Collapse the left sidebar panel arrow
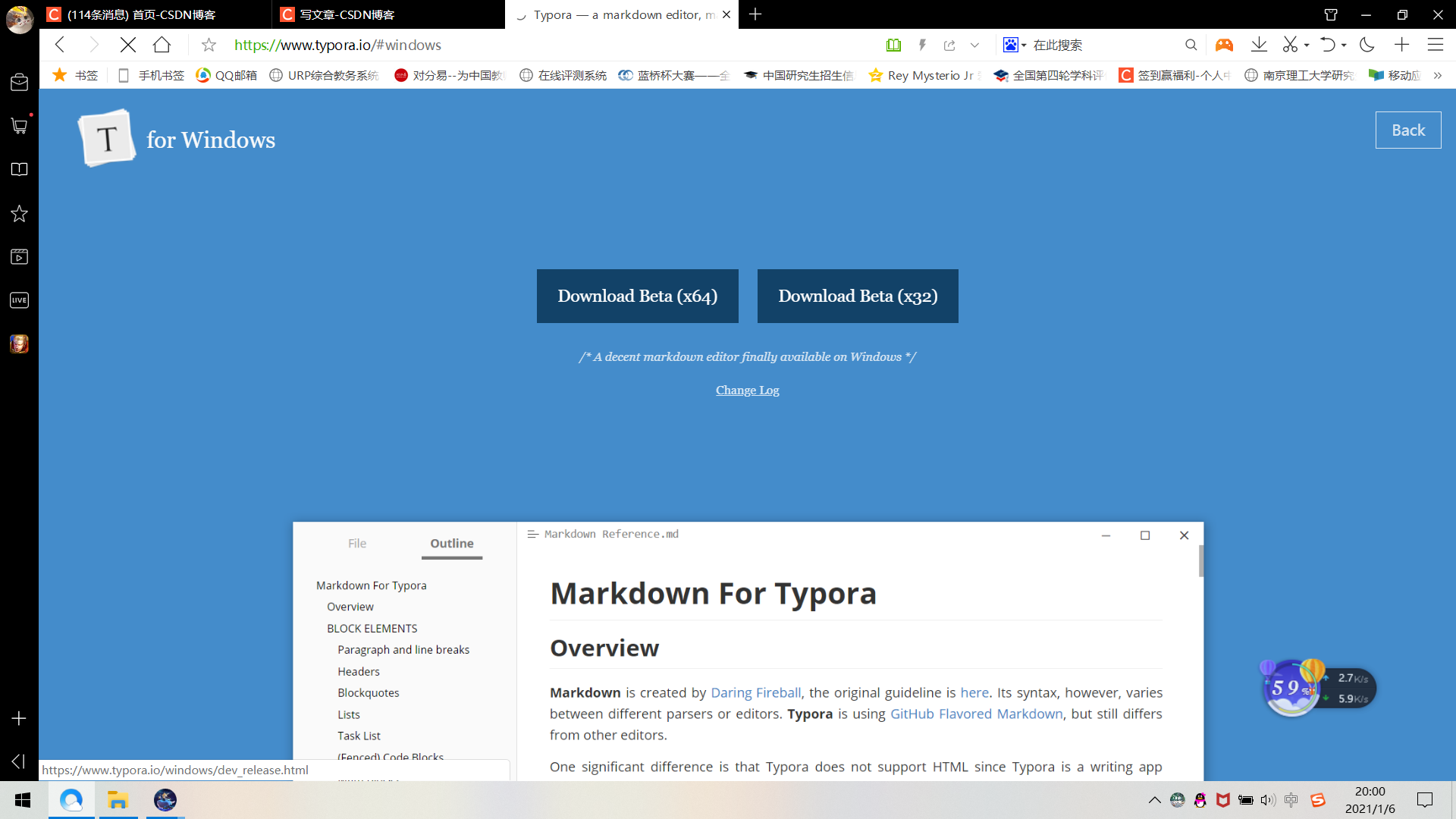Image resolution: width=1456 pixels, height=819 pixels. tap(19, 761)
